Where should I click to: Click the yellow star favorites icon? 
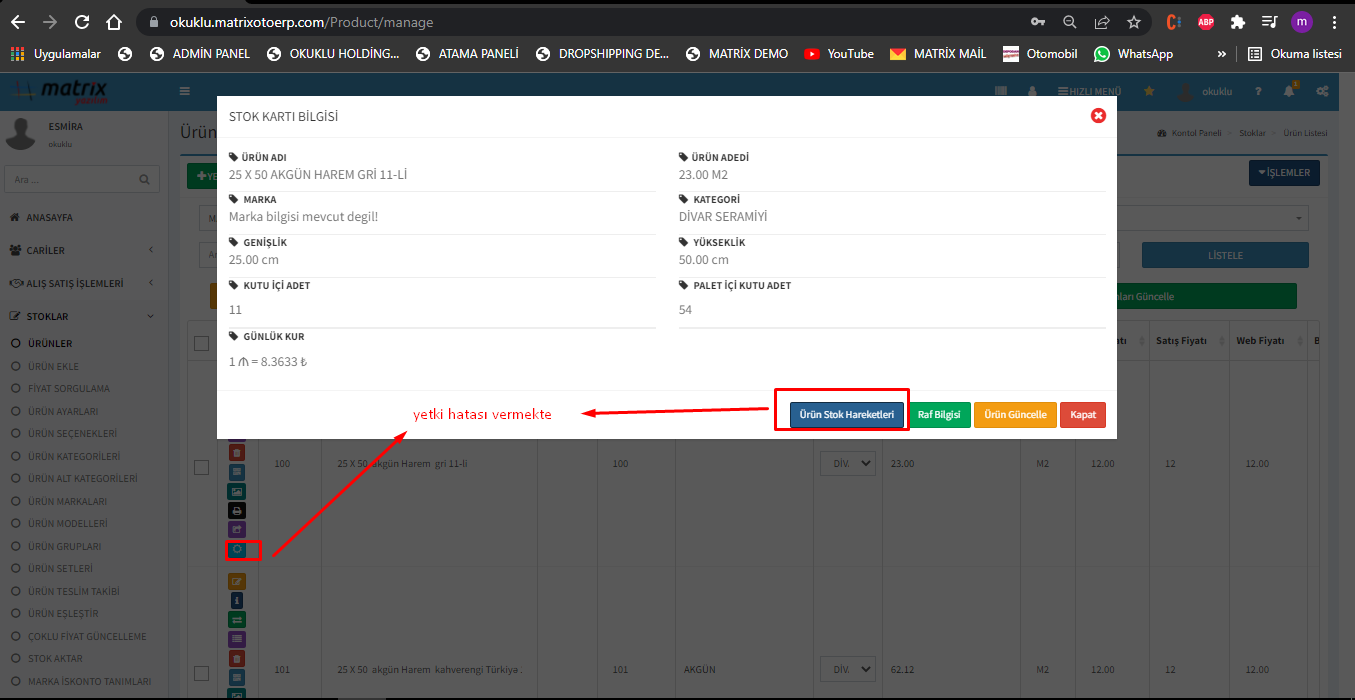tap(1149, 91)
